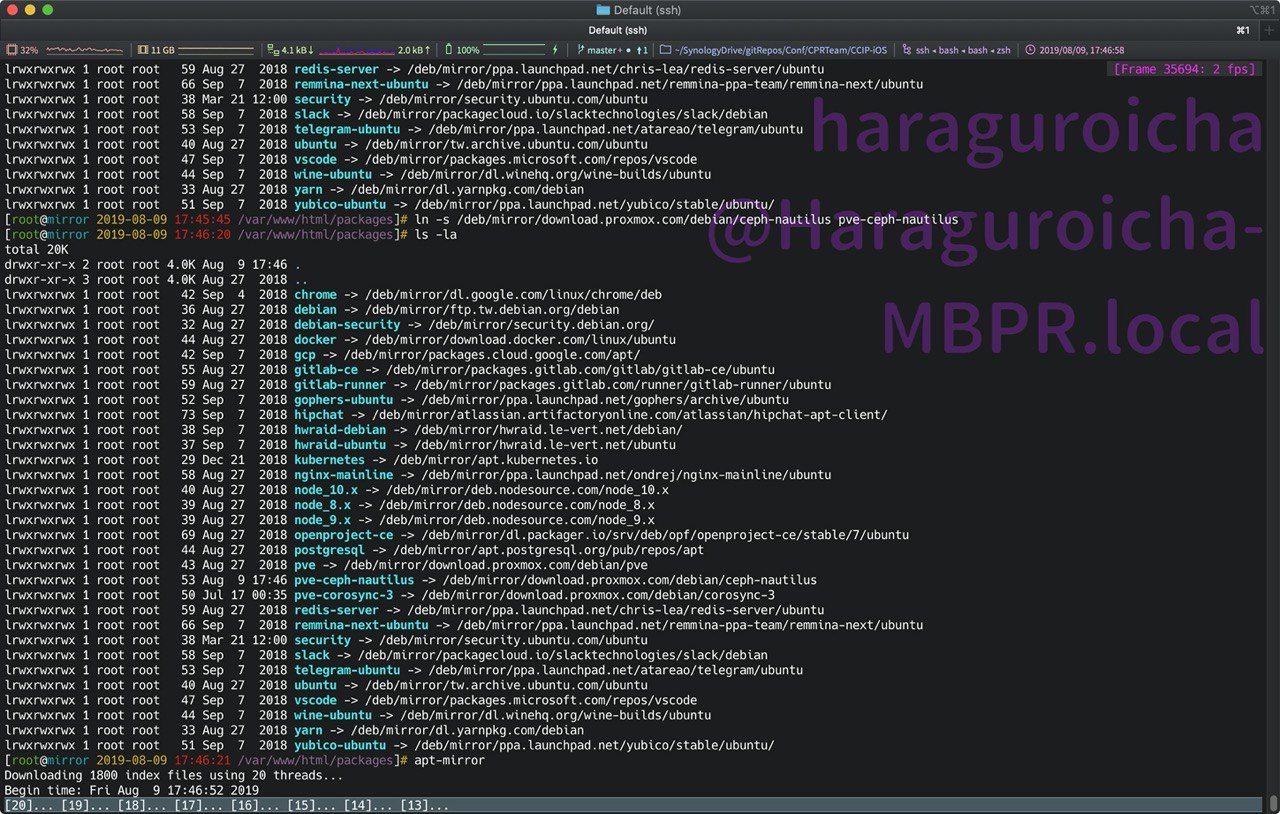
Task: Click the 'hwraid-debian' symlink name
Action: tap(340, 429)
